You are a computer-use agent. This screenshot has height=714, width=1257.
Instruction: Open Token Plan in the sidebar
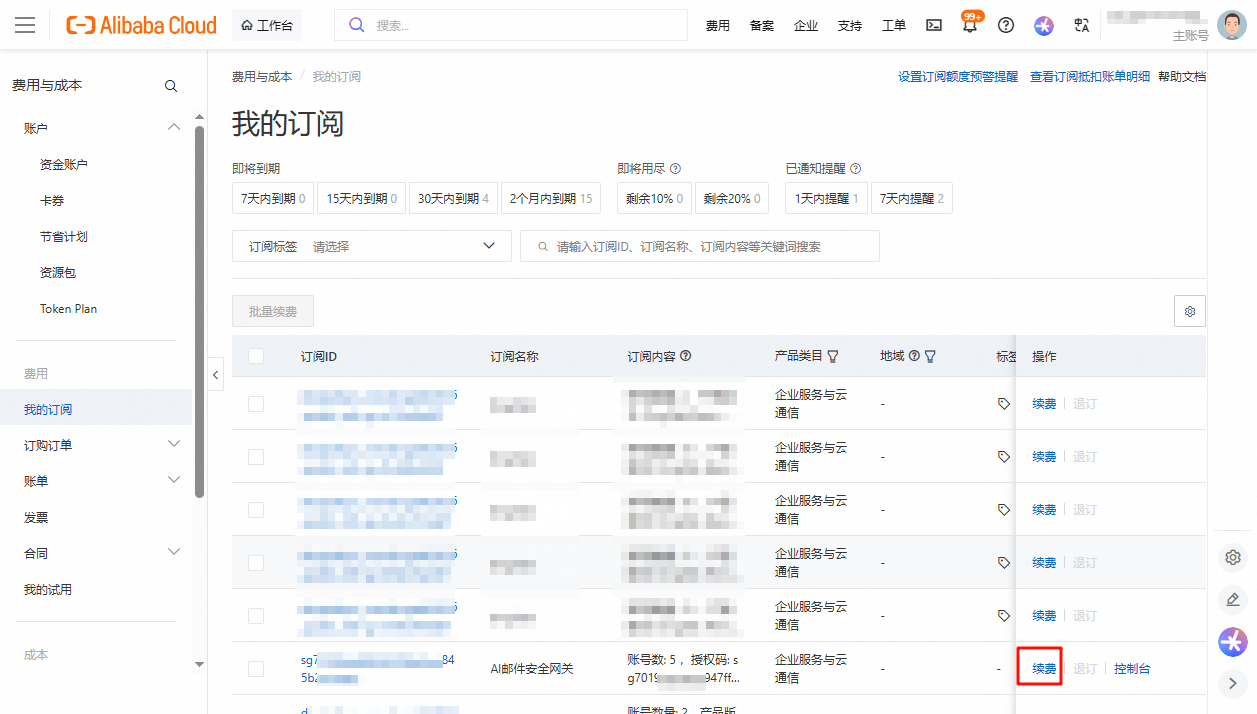[69, 309]
